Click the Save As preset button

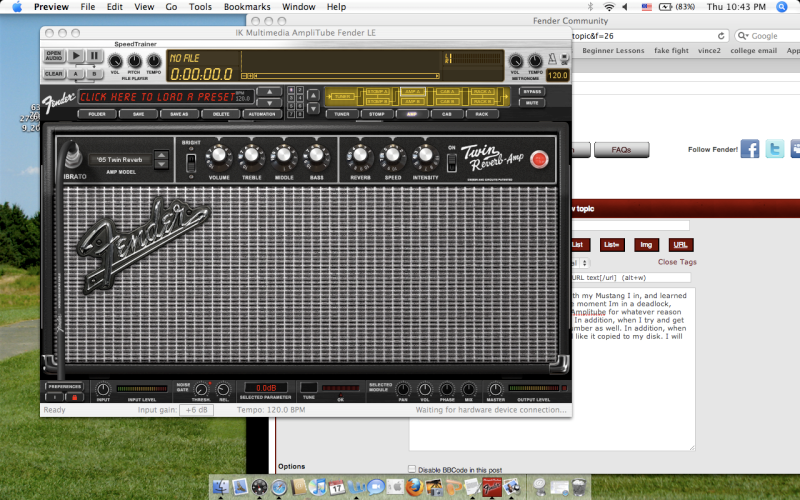point(179,114)
